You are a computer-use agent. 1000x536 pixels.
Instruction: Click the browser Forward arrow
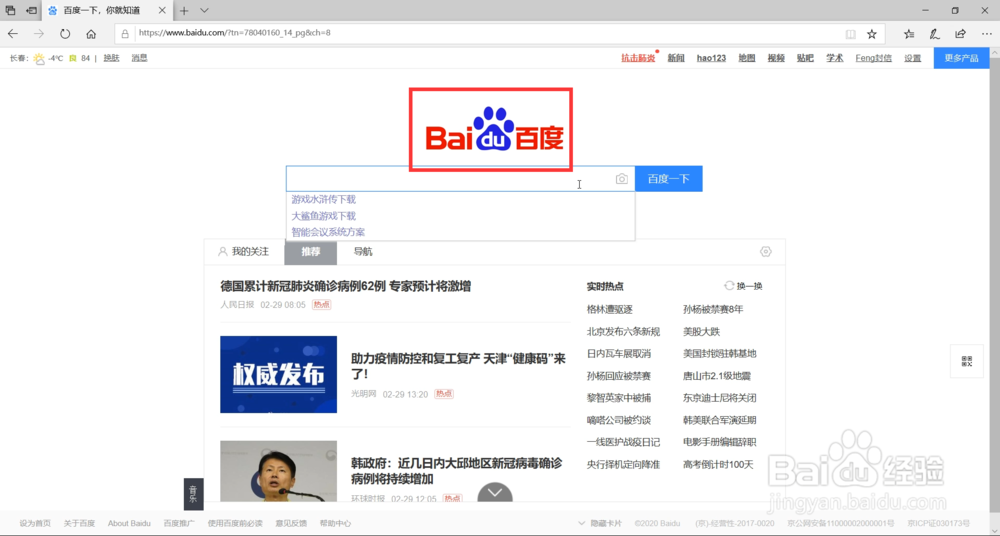[x=39, y=34]
